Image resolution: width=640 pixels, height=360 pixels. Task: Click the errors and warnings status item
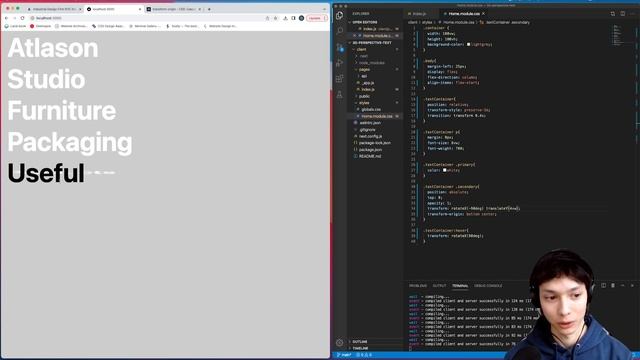(x=364, y=355)
